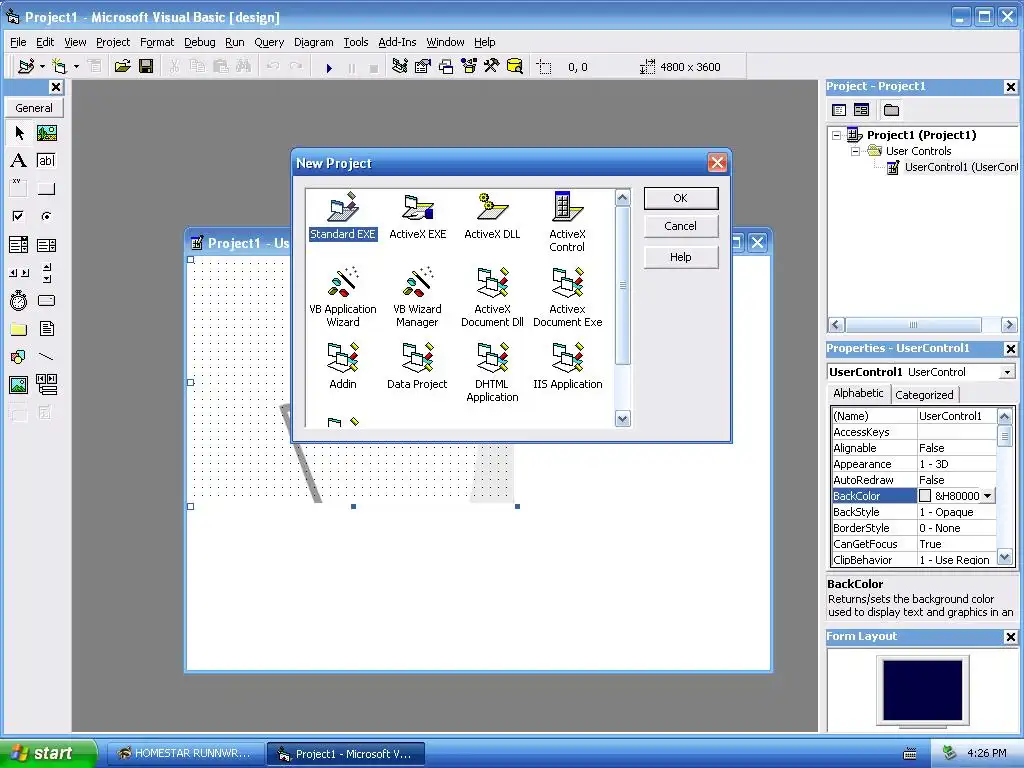The height and width of the screenshot is (768, 1024).
Task: Pick ActiveX Control project type
Action: coord(567,222)
